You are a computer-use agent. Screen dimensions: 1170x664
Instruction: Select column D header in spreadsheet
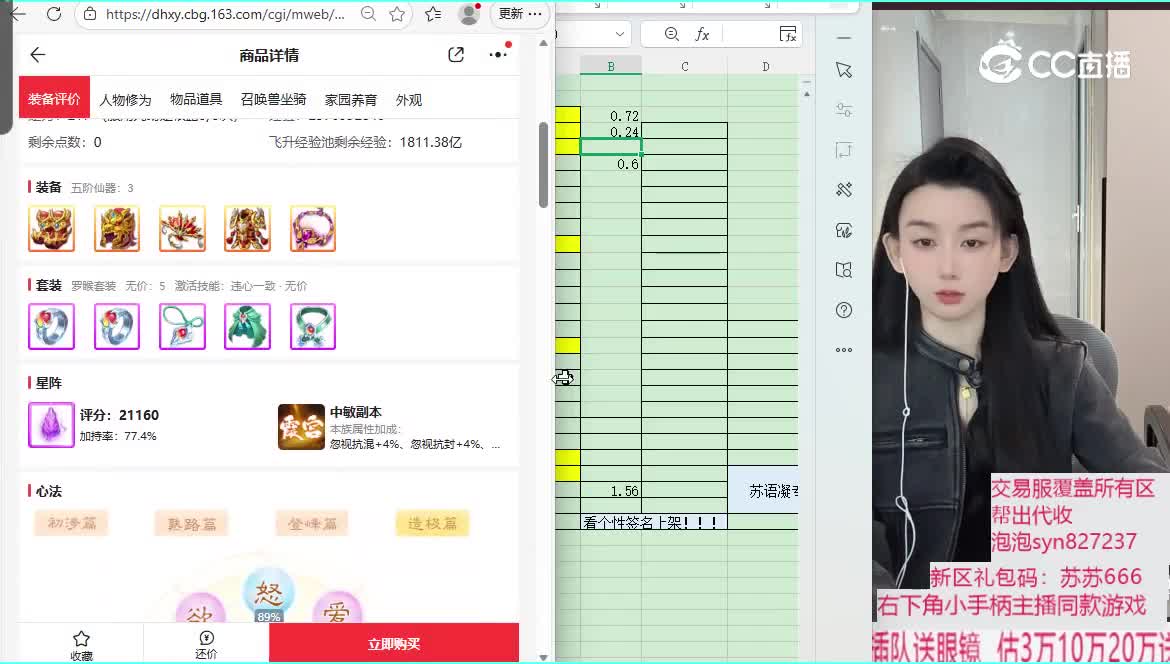766,66
